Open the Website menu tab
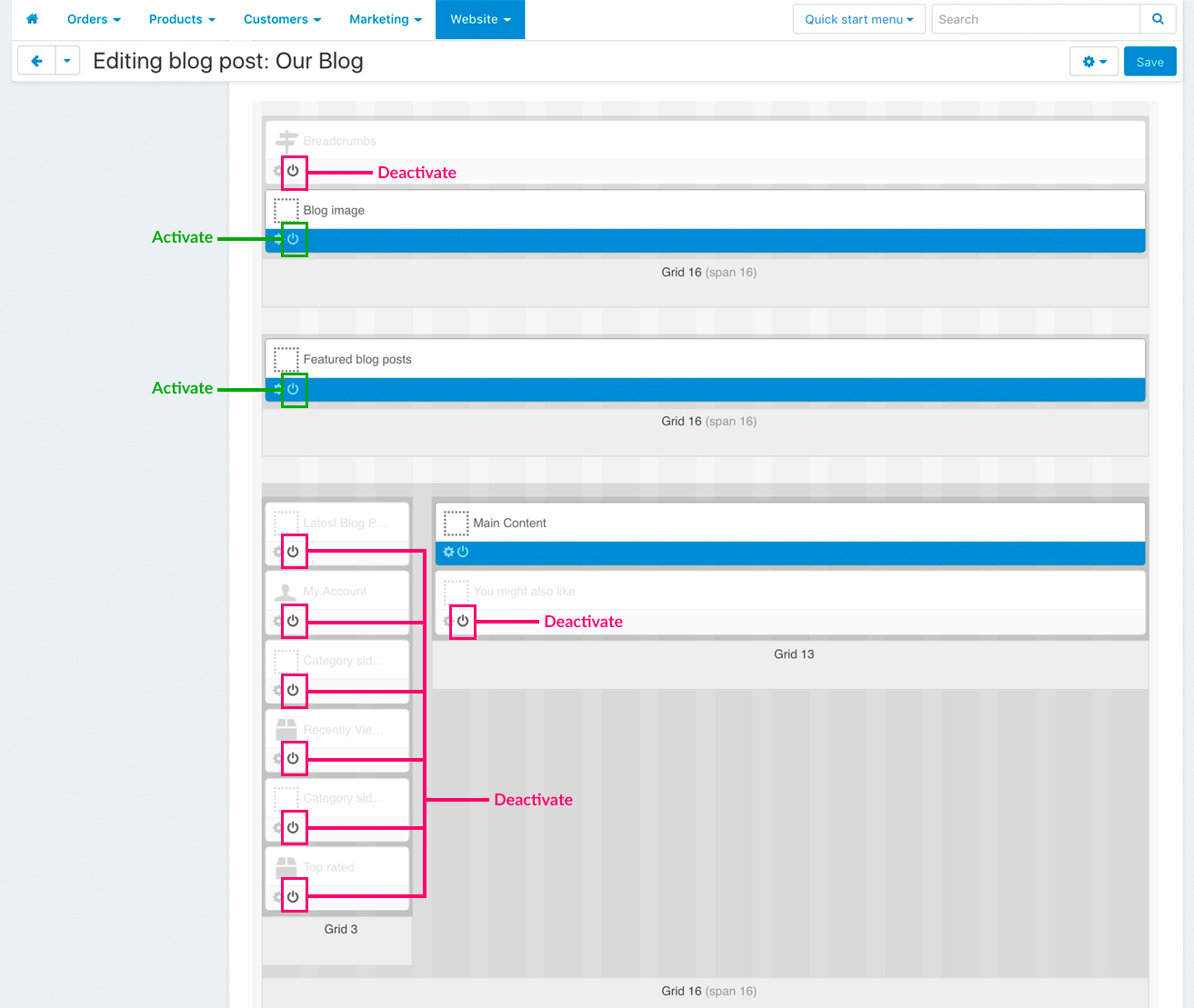Screen dimensions: 1194x1008 480,19
